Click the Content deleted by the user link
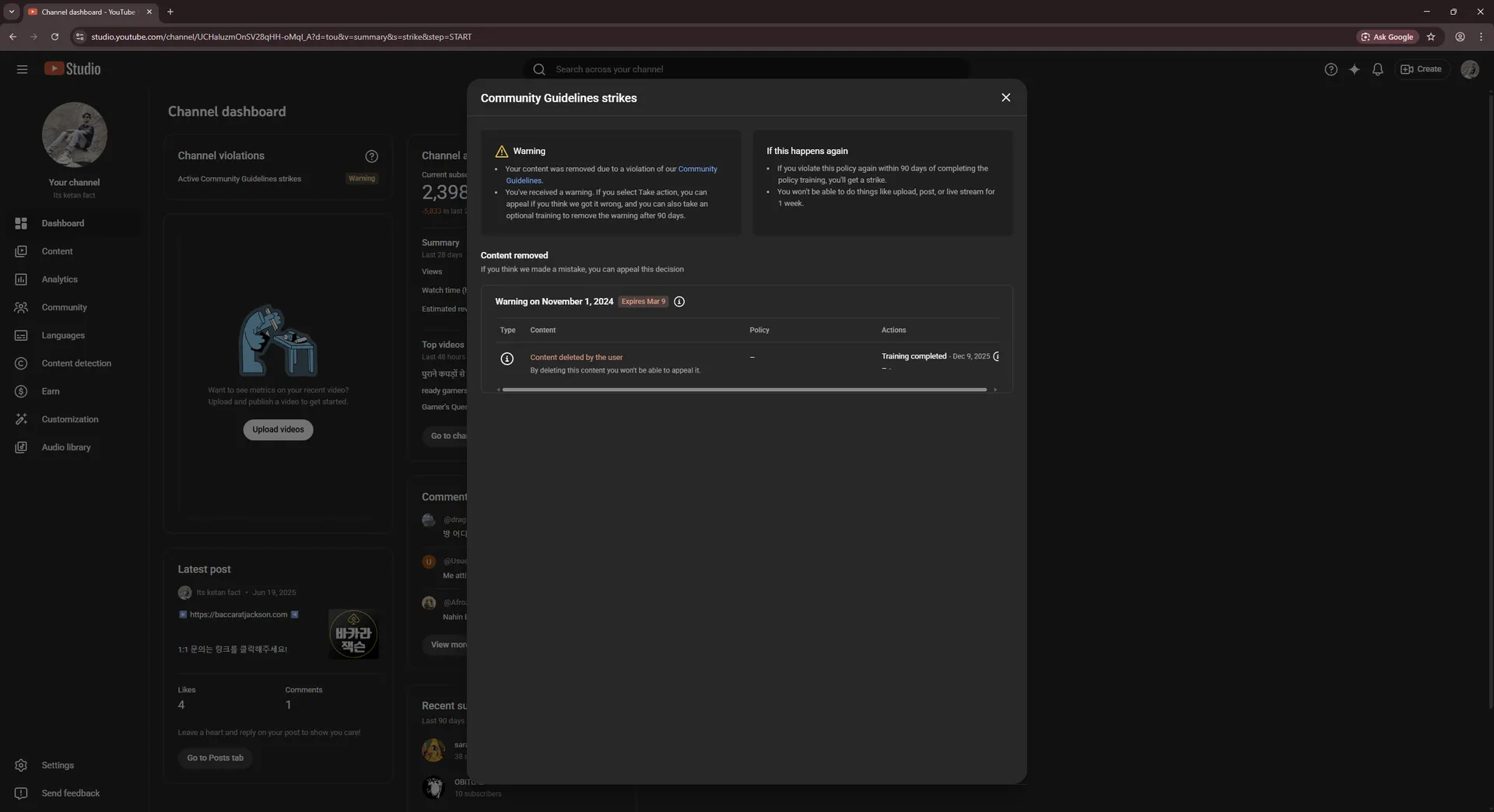The width and height of the screenshot is (1494, 812). 577,358
